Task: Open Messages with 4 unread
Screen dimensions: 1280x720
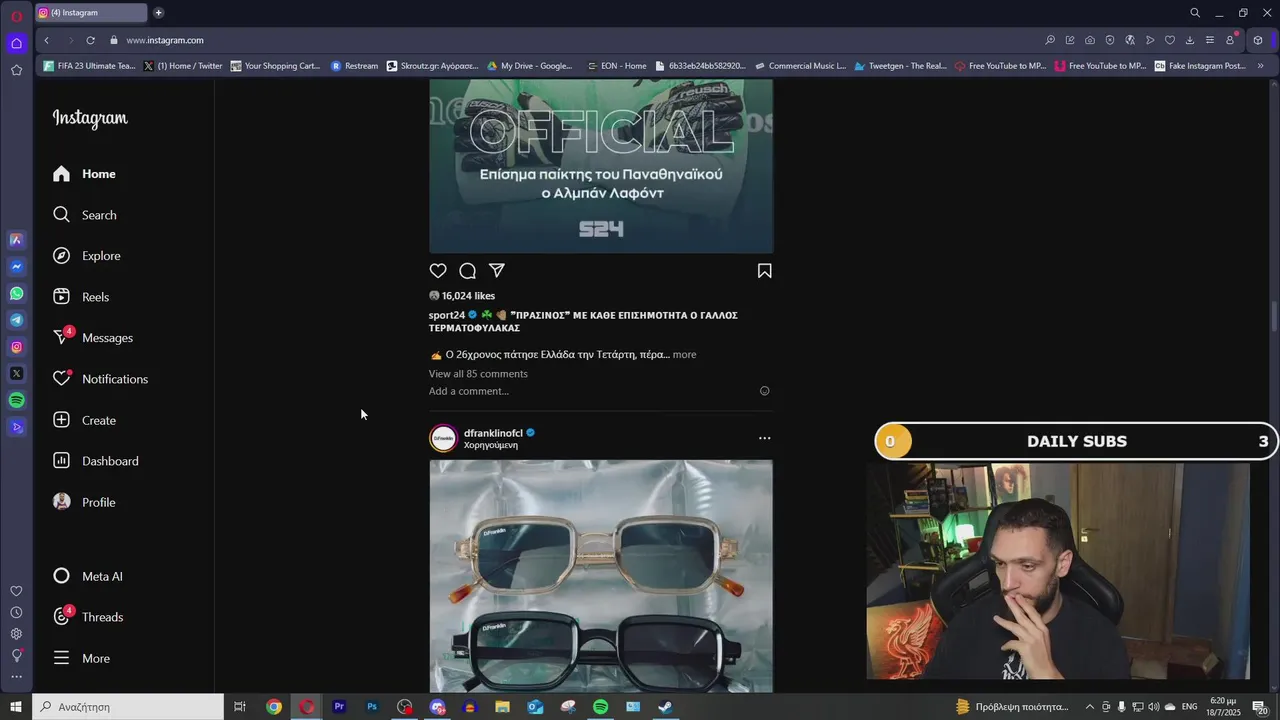Action: click(93, 338)
